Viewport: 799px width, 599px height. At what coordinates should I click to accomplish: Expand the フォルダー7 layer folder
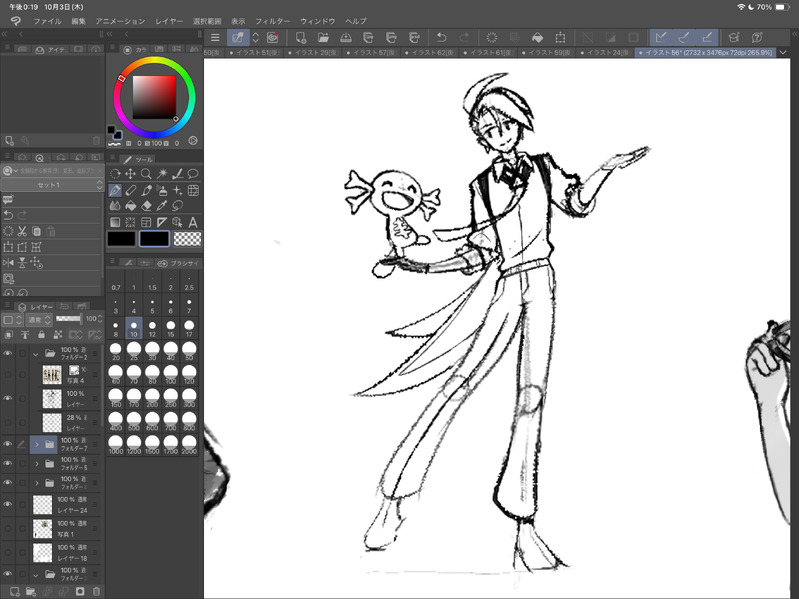(37, 444)
